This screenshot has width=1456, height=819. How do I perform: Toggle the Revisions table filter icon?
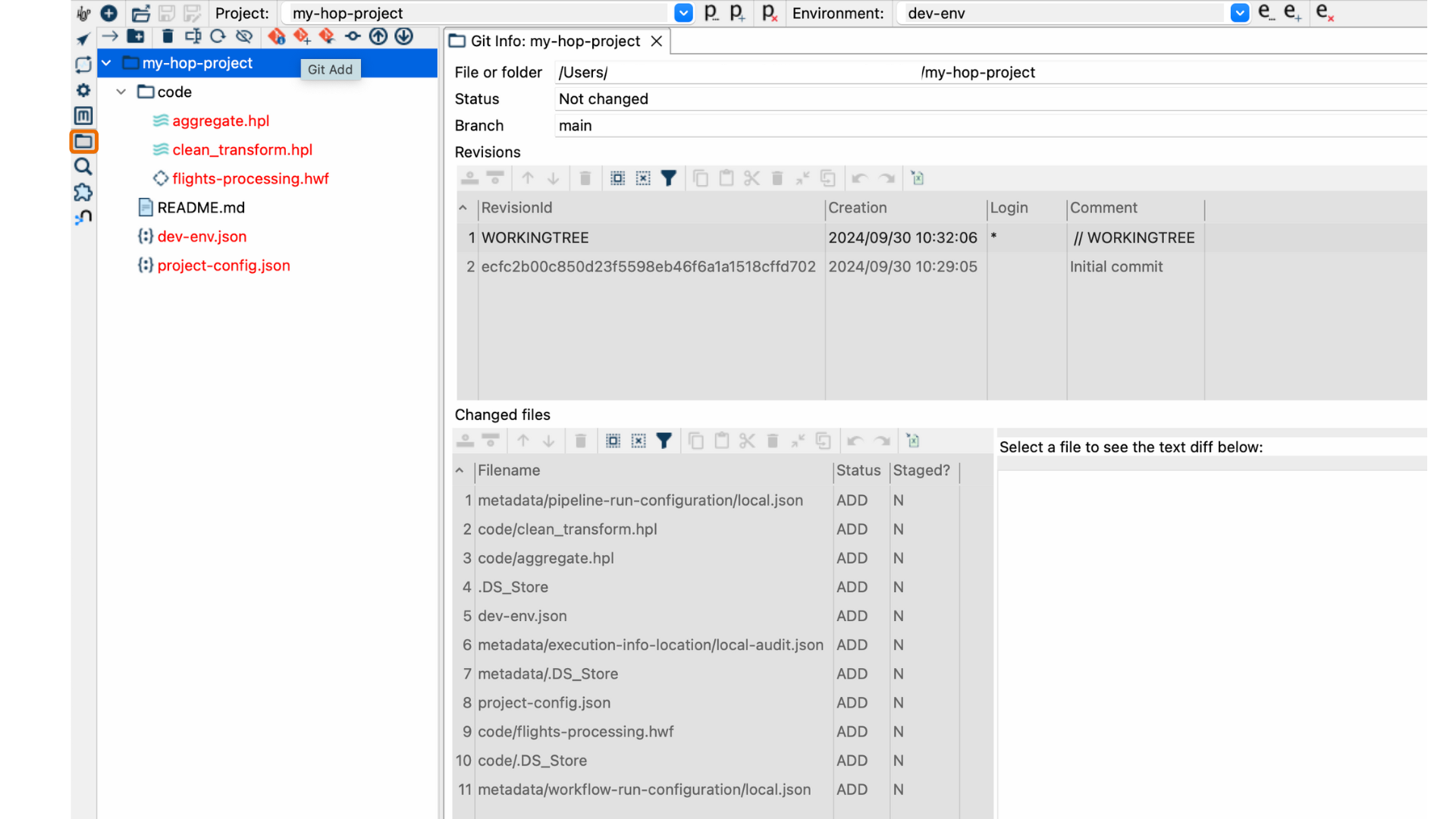point(668,178)
